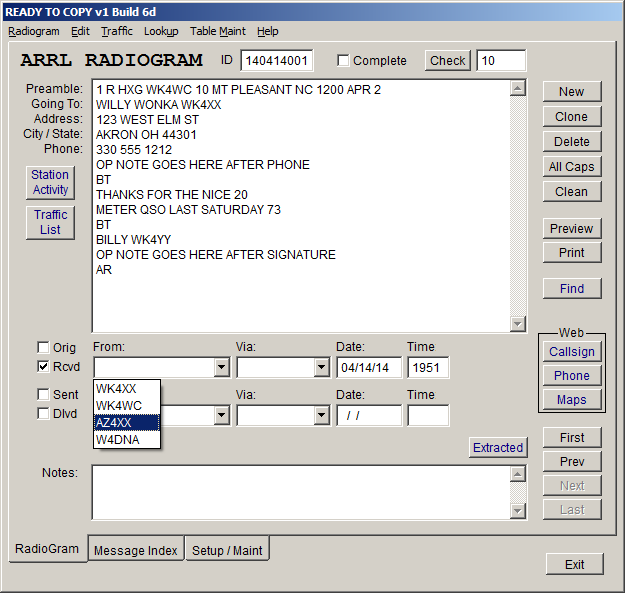
Task: Open Web Maps lookup
Action: [x=572, y=399]
